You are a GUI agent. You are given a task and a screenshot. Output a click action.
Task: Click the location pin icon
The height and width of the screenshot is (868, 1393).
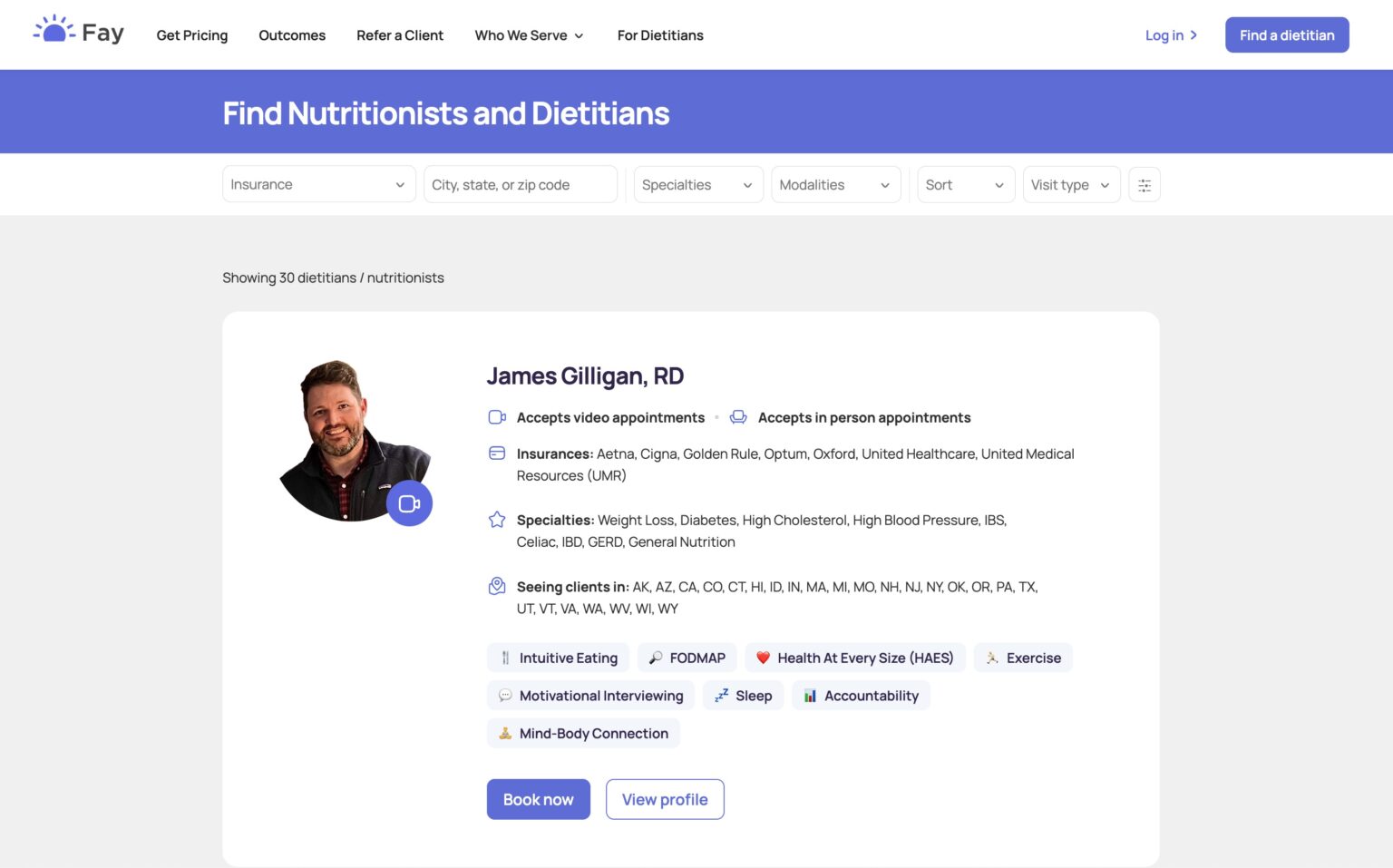click(497, 586)
